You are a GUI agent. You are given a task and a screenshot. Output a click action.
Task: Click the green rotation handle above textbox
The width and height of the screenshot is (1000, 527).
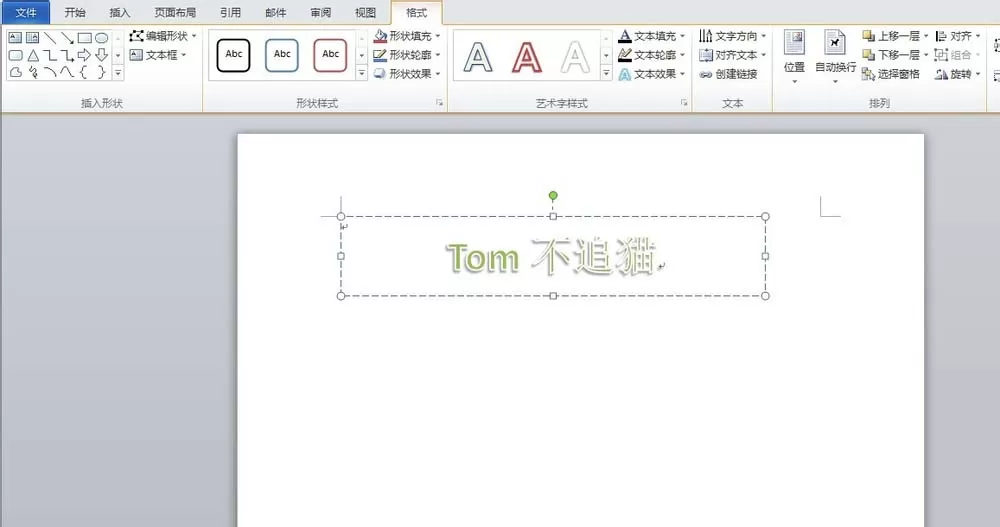553,195
